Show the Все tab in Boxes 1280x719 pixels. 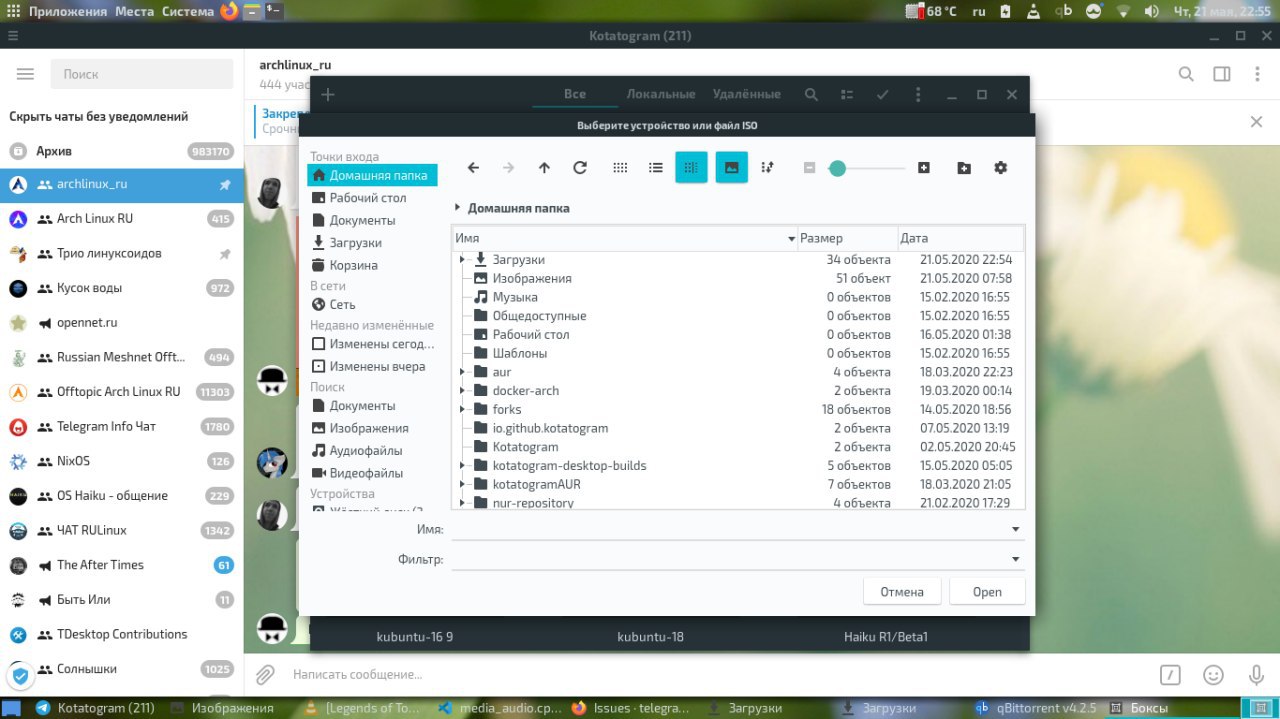tap(574, 94)
